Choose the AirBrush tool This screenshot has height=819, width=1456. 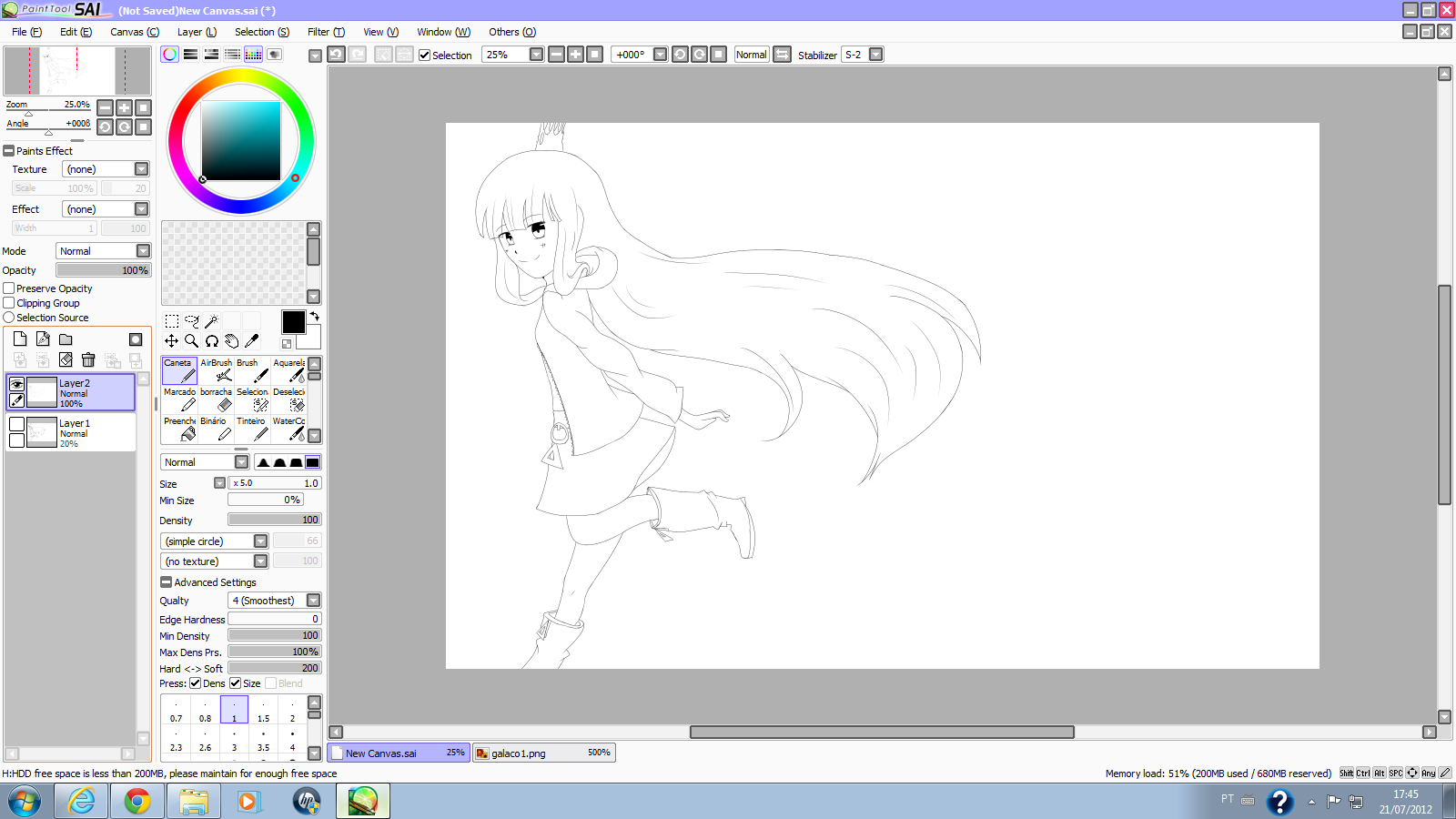tap(216, 370)
